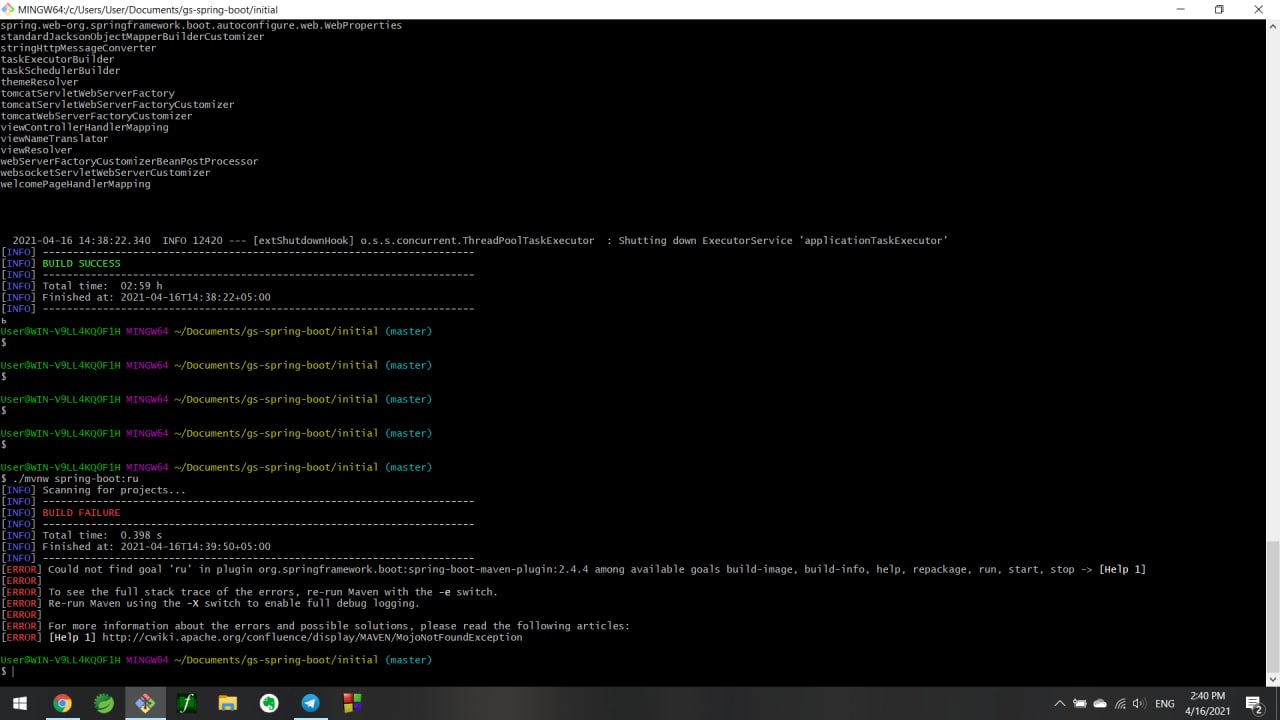The image size is (1280, 720).
Task: Click 'To see the full stack trace' line
Action: [x=249, y=592]
